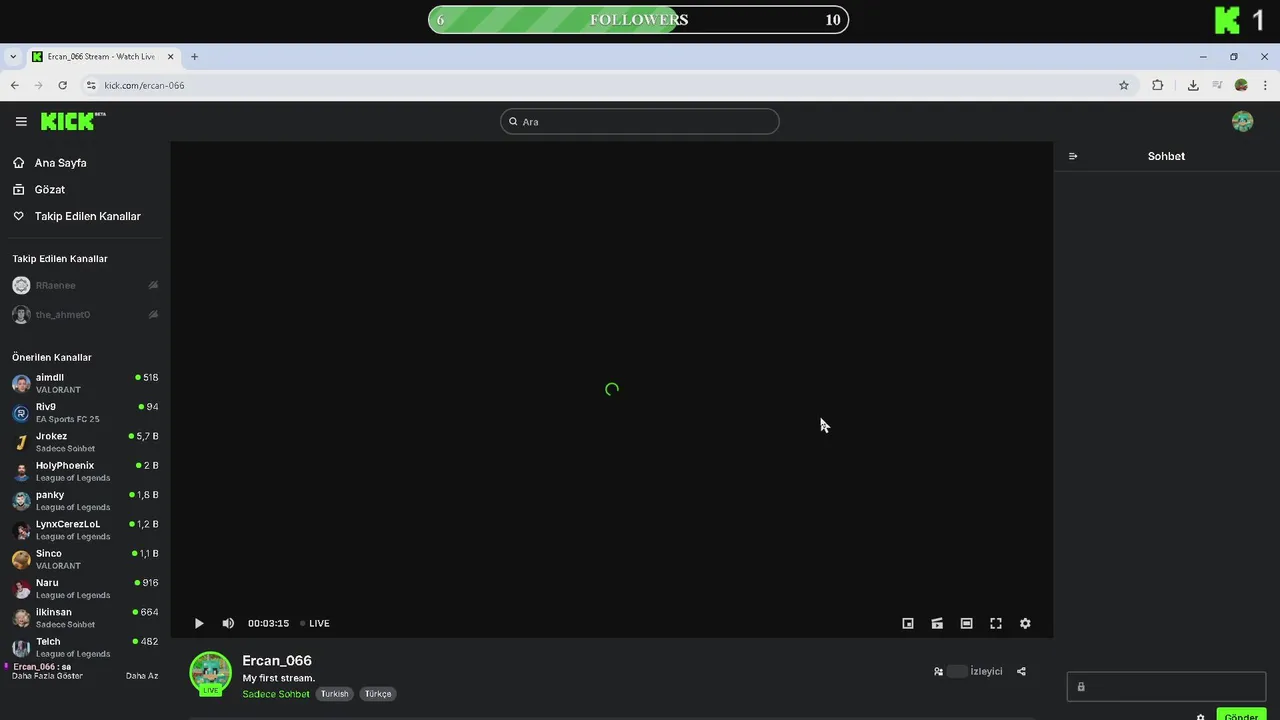Enter fullscreen mode
Screen dimensions: 1280x720
click(996, 623)
